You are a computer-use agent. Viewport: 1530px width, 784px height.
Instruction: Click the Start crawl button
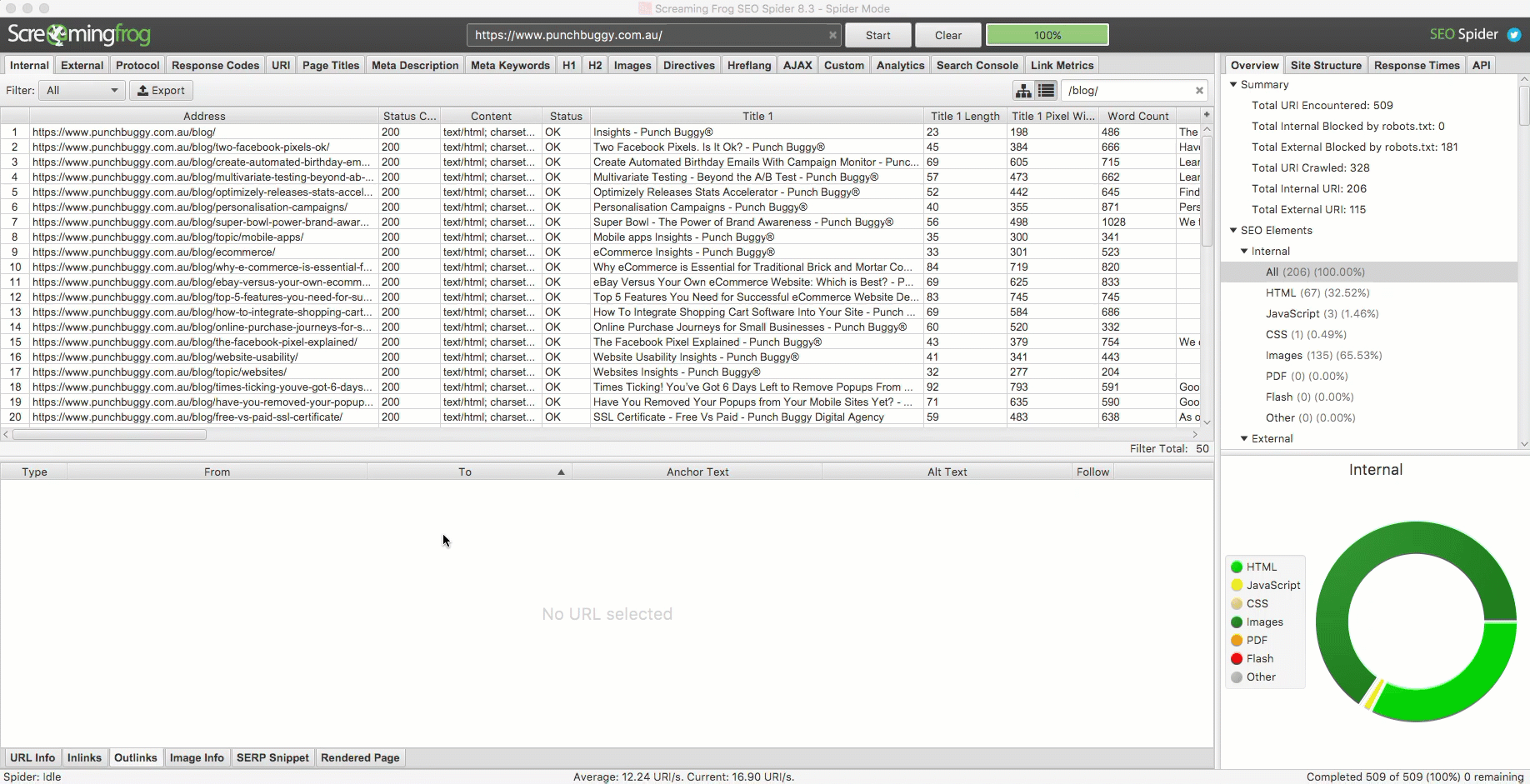click(x=877, y=35)
